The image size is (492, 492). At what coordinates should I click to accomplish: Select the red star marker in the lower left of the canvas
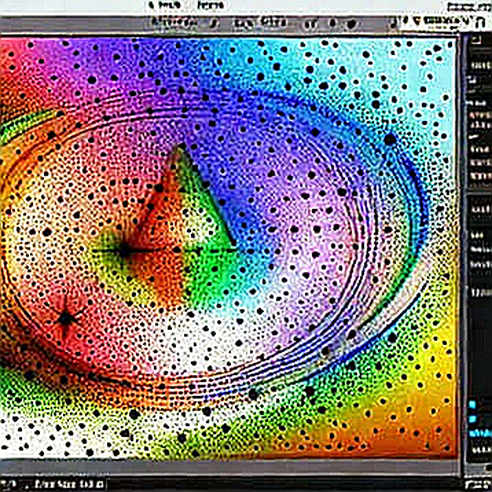tap(67, 319)
